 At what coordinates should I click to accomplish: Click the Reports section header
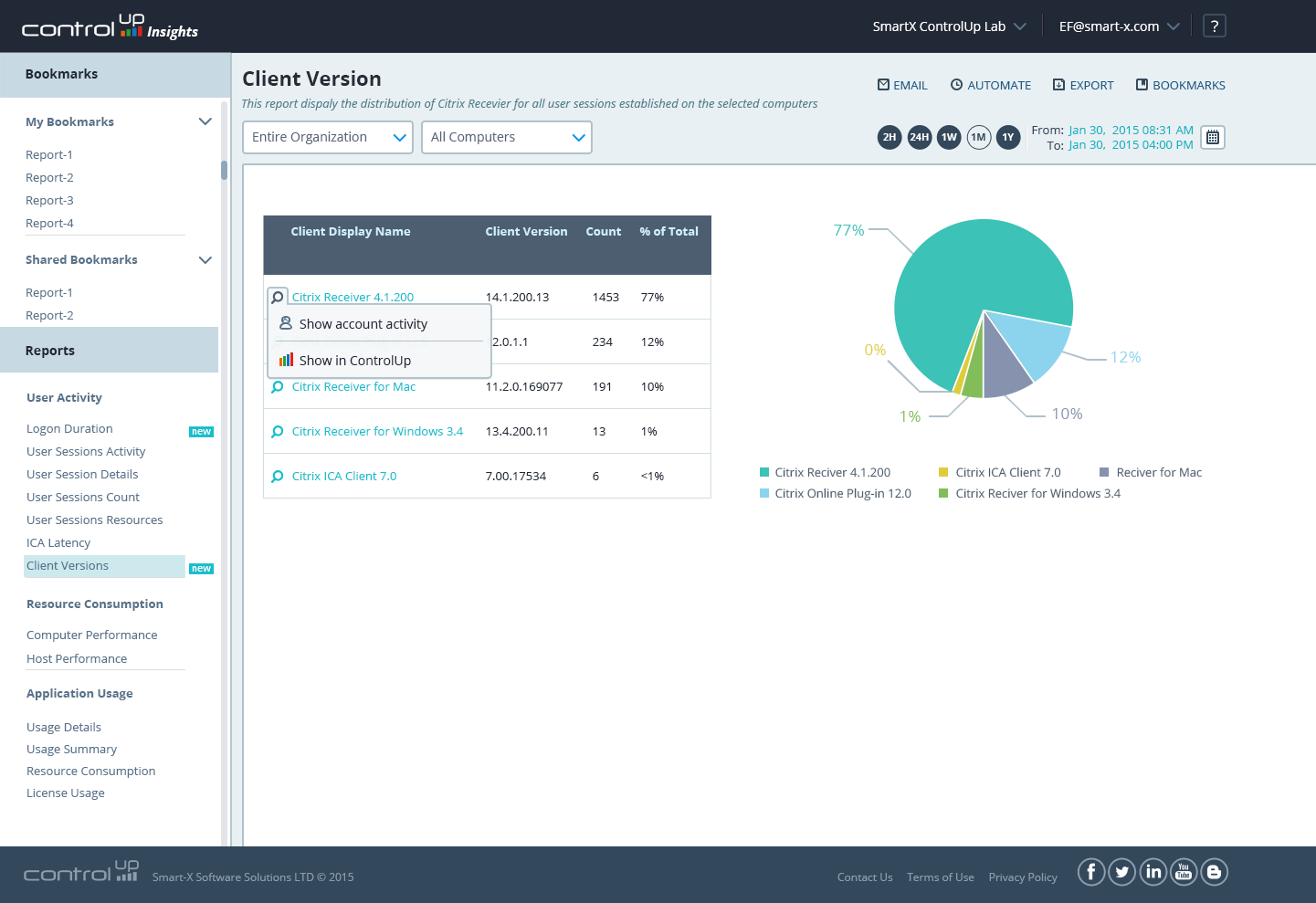110,351
